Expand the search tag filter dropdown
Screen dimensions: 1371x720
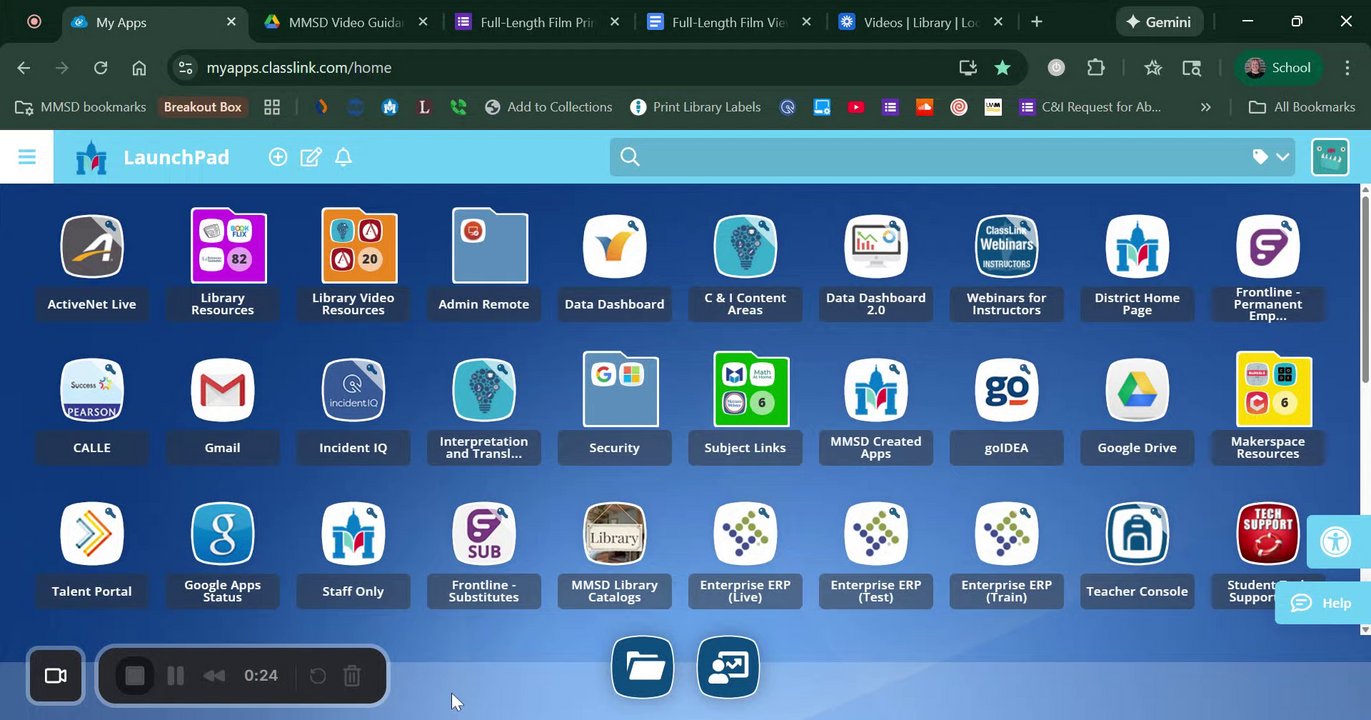point(1272,157)
